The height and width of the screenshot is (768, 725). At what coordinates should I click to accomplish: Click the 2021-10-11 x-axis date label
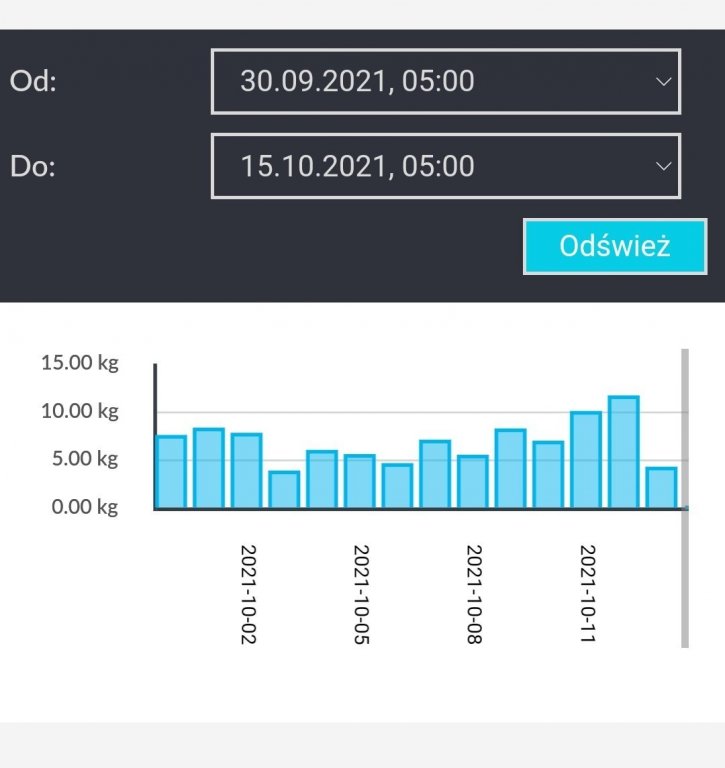pyautogui.click(x=587, y=594)
